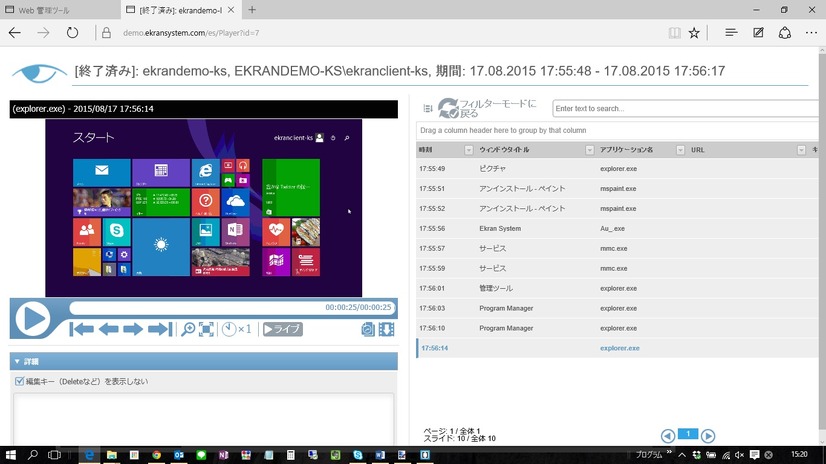The image size is (826, 464).
Task: Collapse the 詳細 details panel
Action: [17, 361]
